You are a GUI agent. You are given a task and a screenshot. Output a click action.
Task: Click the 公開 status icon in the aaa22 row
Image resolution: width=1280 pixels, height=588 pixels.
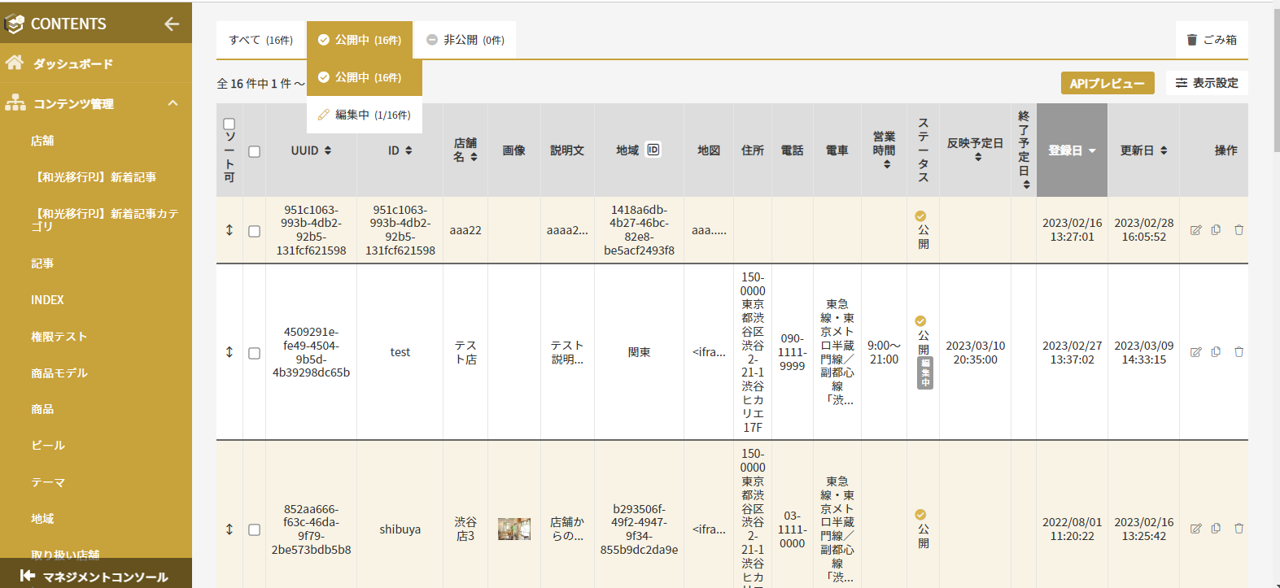920,215
